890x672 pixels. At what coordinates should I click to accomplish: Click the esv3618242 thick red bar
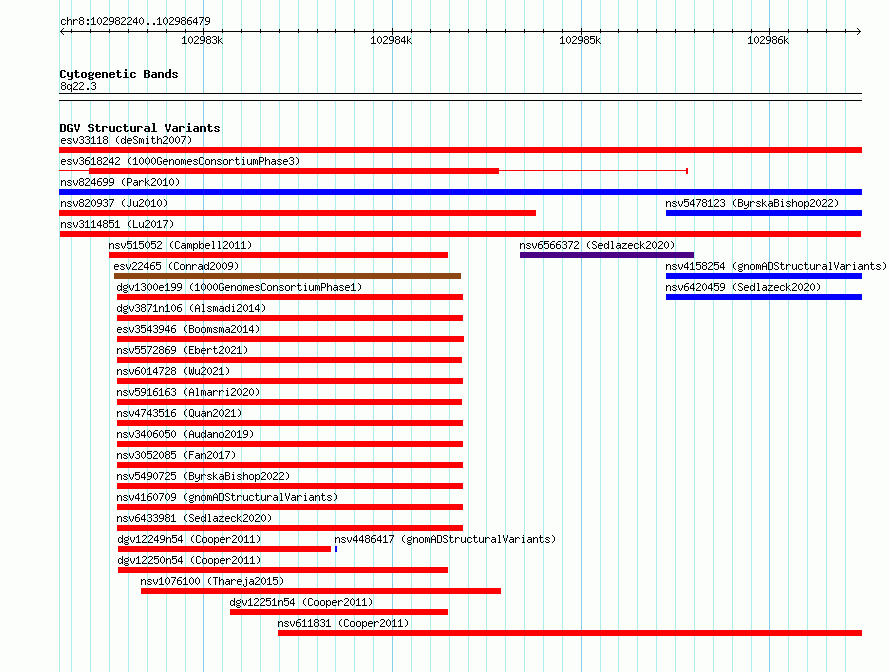294,171
